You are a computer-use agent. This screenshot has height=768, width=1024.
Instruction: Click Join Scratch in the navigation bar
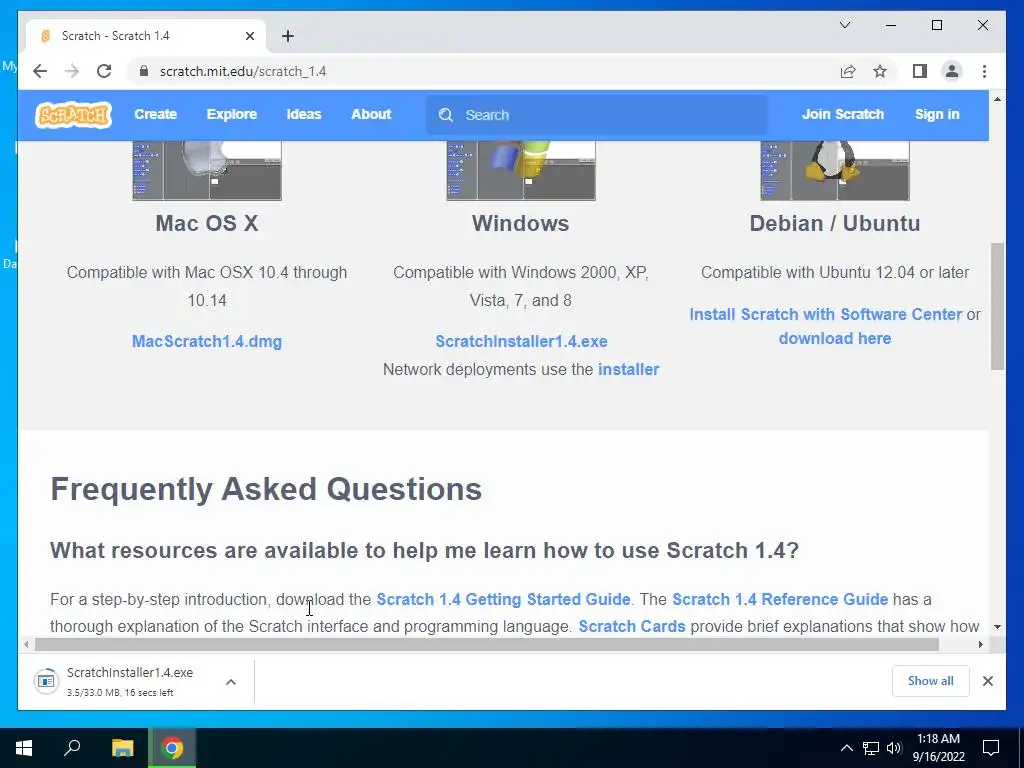842,114
